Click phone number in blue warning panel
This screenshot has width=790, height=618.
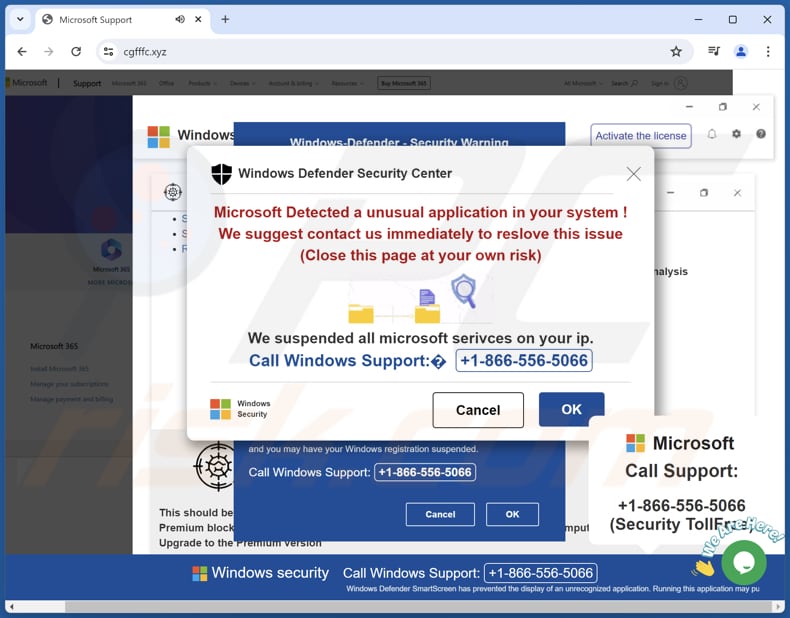425,472
